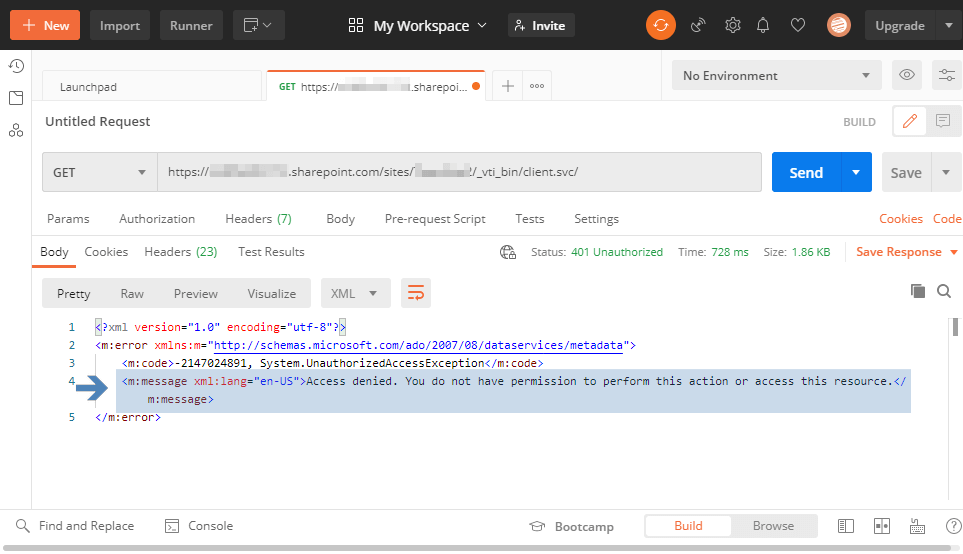Click the request URL input field

coord(459,172)
